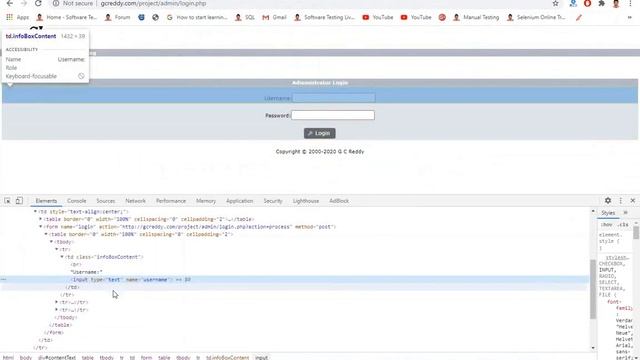
Task: Open the Opera-style red O extension icon
Action: pyautogui.click(x=587, y=3)
